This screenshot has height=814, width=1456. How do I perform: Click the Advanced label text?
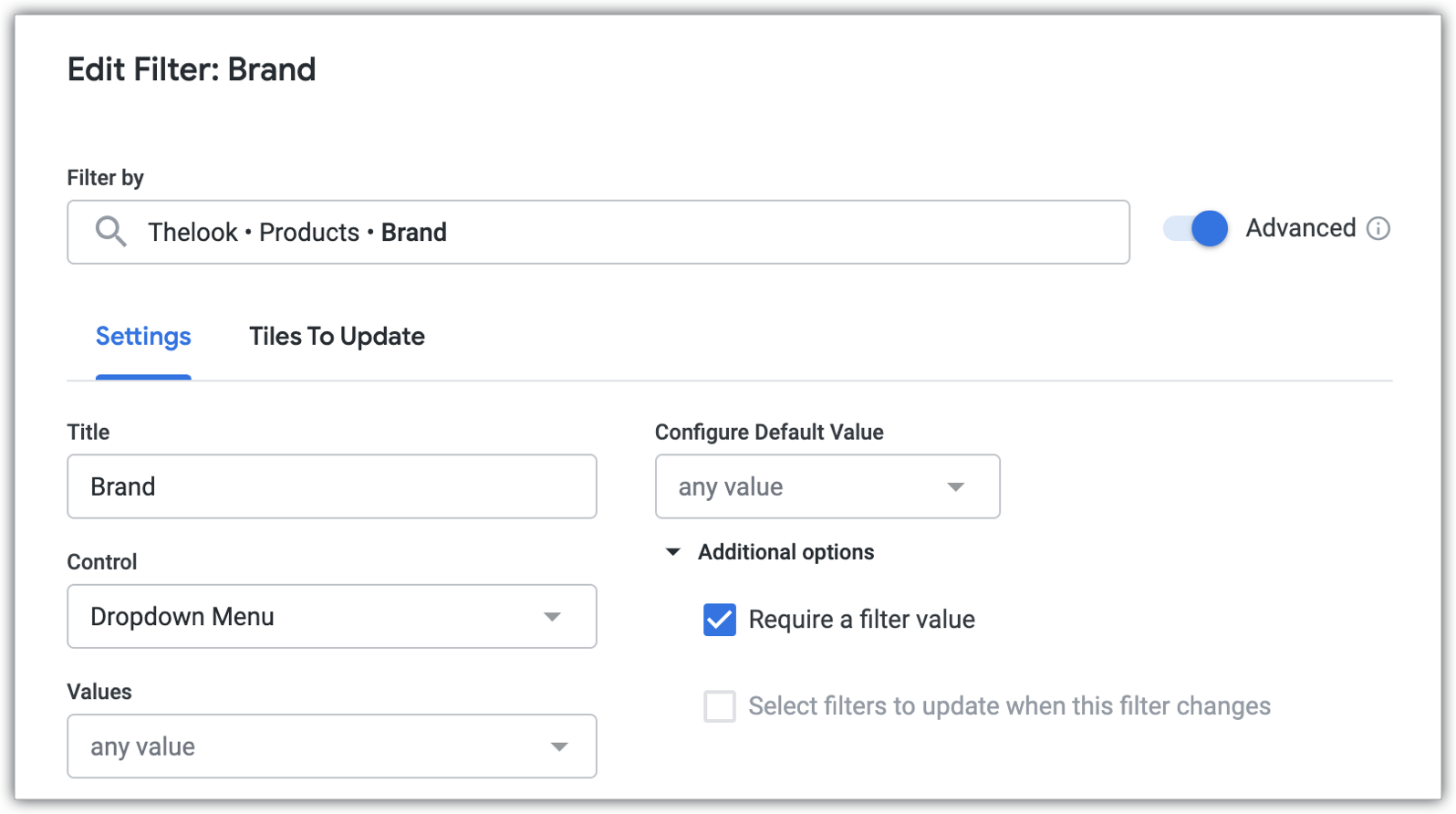1300,228
